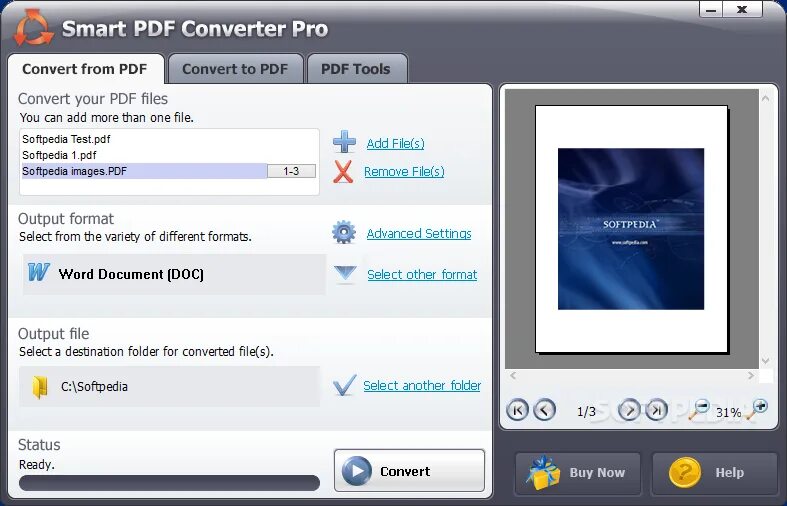Go to next preview page
This screenshot has height=506, width=787.
629,410
